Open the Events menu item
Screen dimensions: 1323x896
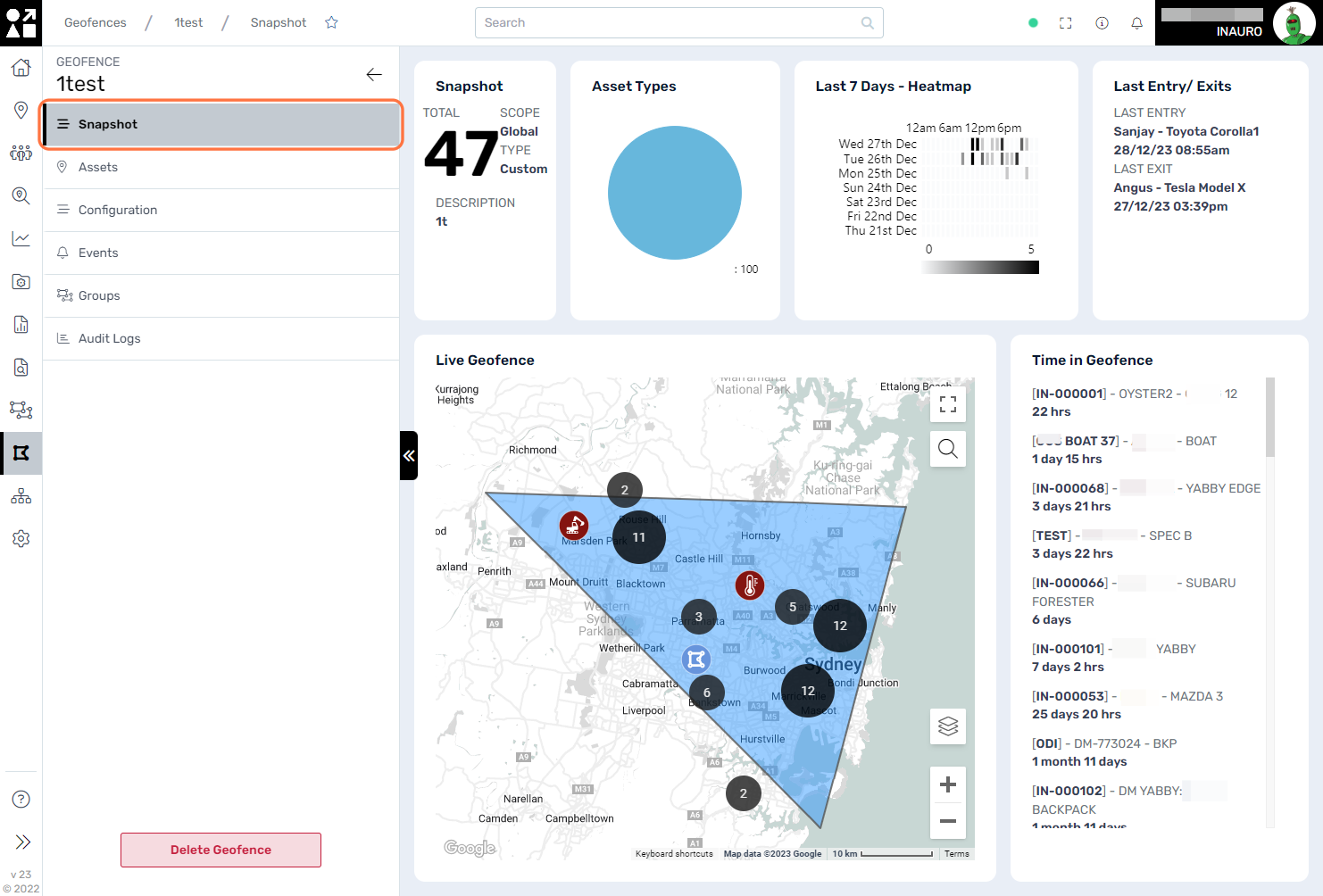coord(221,253)
